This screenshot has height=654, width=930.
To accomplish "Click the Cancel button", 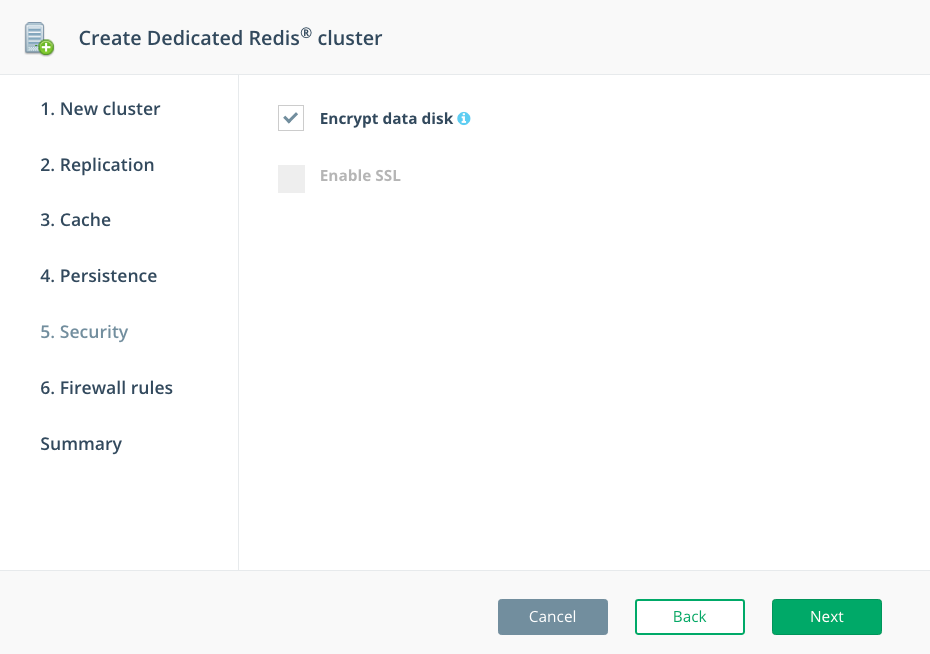I will click(x=553, y=617).
